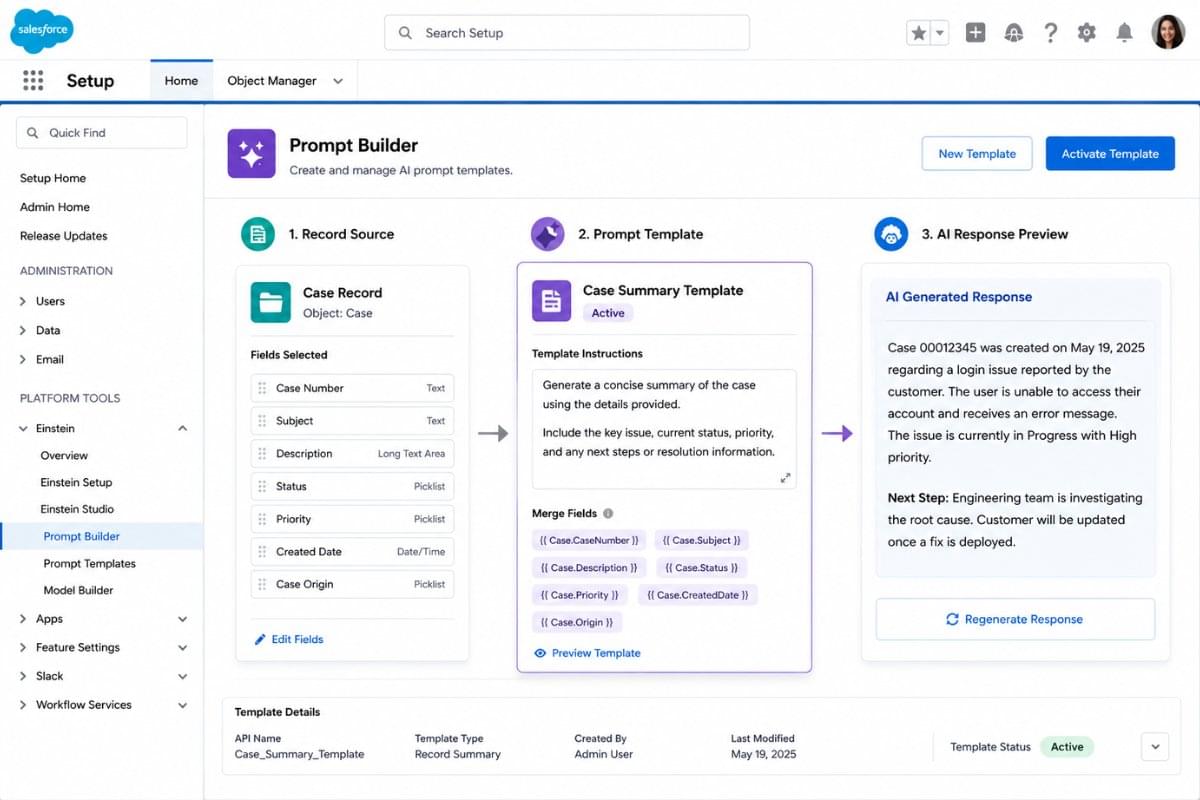Open Release Updates in the sidebar
1200x800 pixels.
64,236
